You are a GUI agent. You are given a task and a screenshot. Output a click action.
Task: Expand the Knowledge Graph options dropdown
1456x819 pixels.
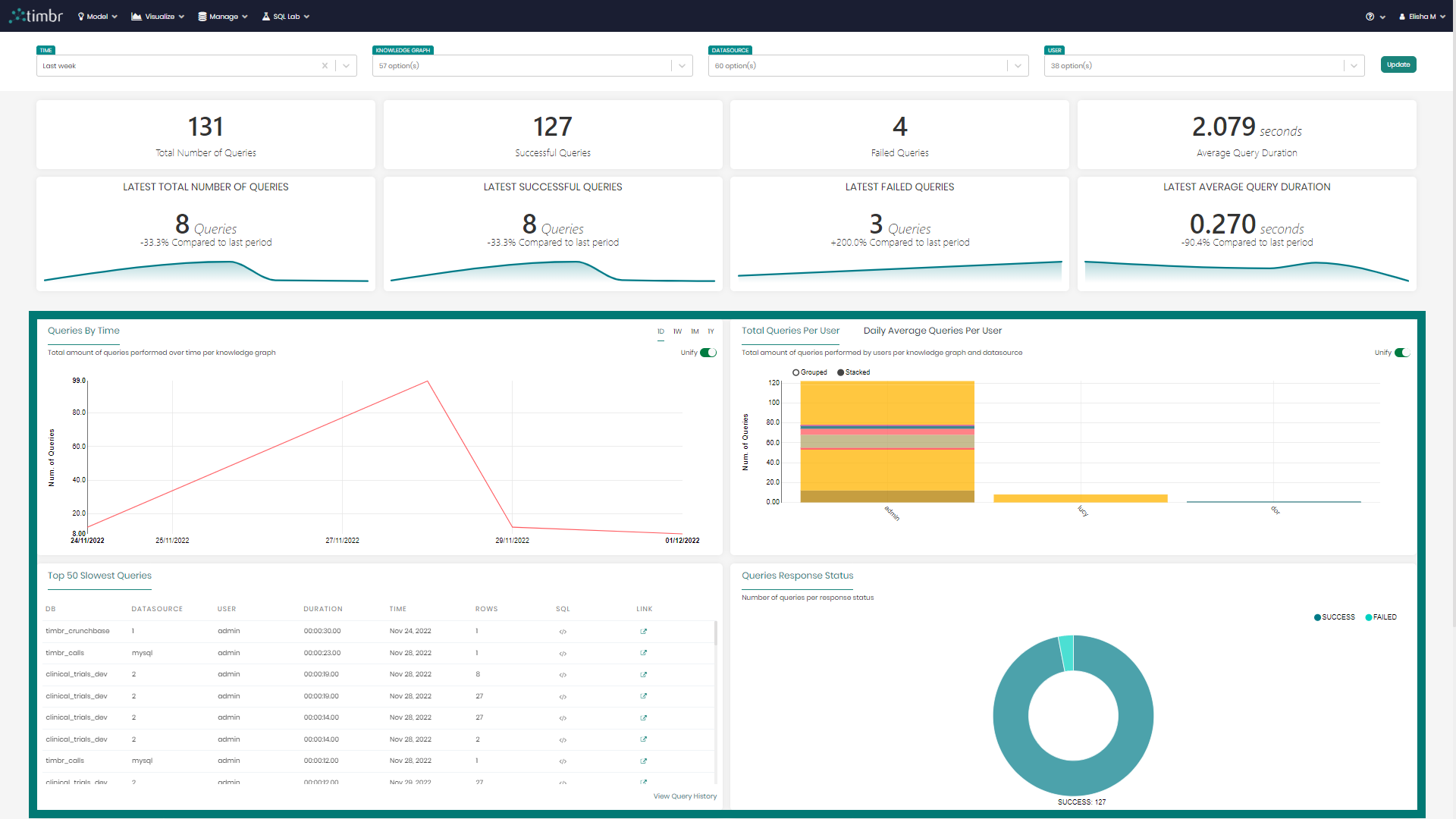[682, 66]
